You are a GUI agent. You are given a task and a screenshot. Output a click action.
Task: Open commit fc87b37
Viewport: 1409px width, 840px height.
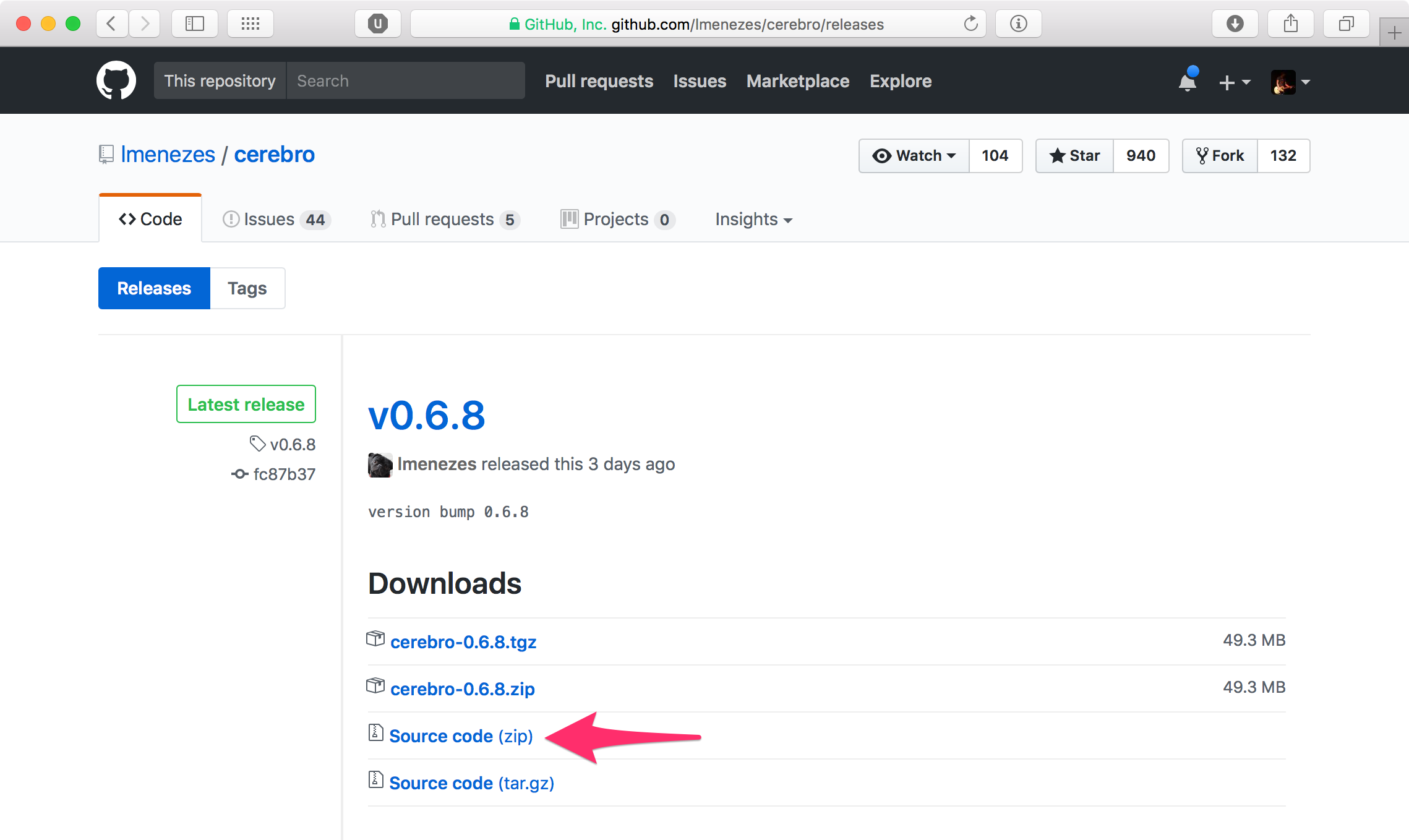click(x=285, y=474)
